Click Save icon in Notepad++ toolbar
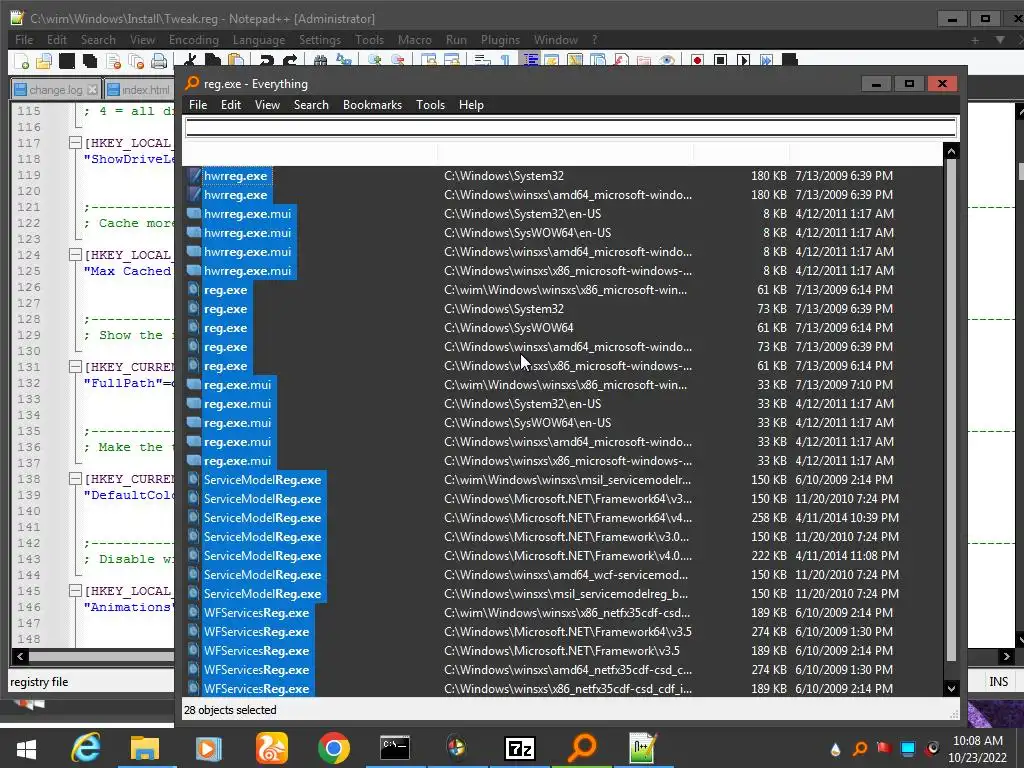The image size is (1024, 768). (67, 61)
